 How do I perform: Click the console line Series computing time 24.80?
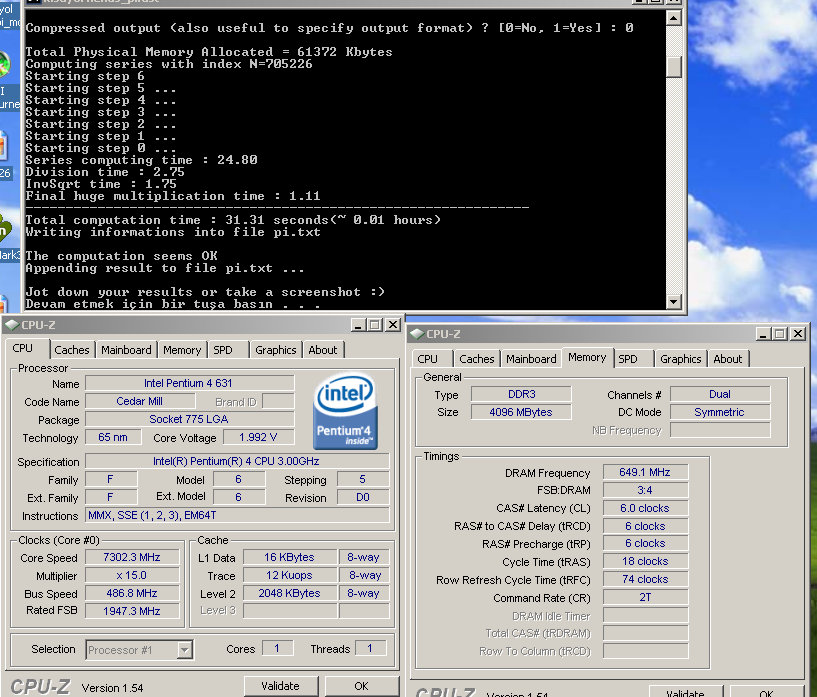point(141,160)
